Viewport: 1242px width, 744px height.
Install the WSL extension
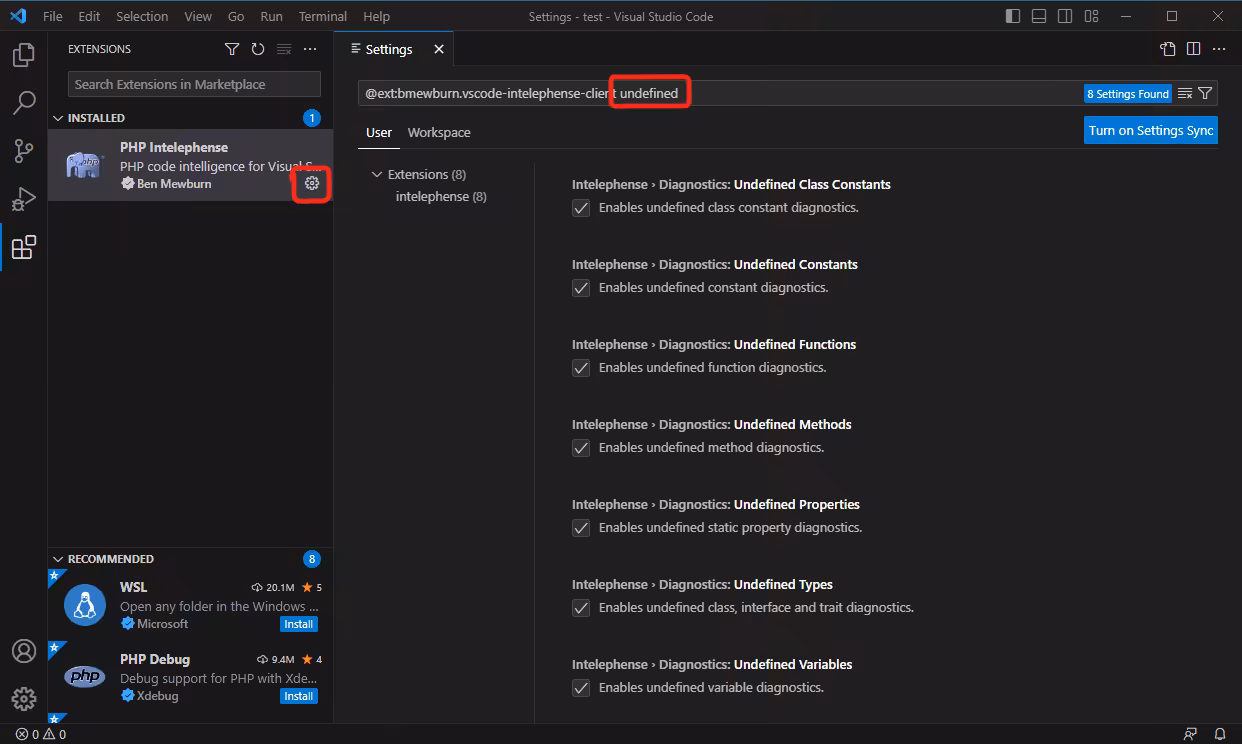(299, 624)
